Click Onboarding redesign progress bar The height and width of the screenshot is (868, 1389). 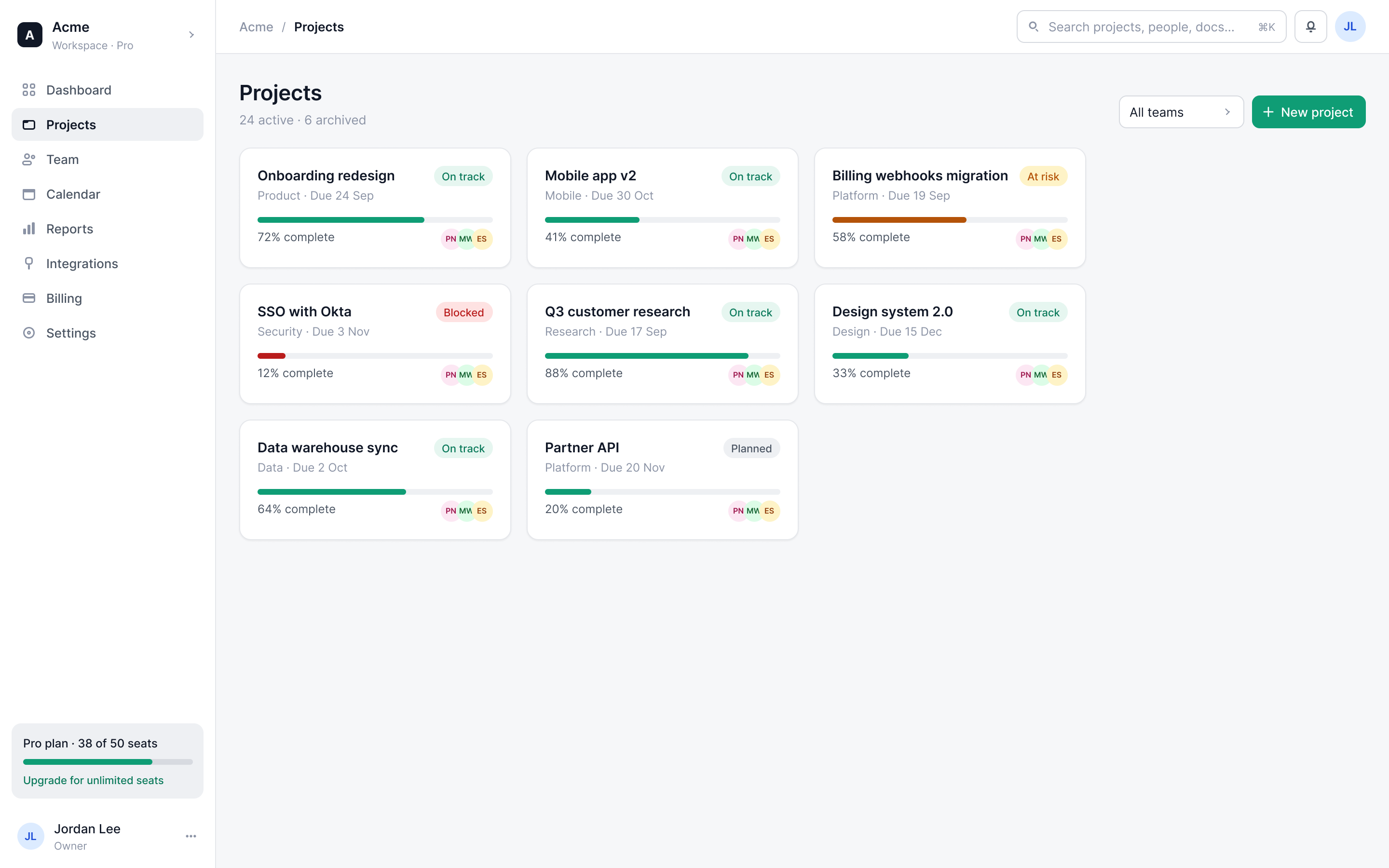pos(375,220)
